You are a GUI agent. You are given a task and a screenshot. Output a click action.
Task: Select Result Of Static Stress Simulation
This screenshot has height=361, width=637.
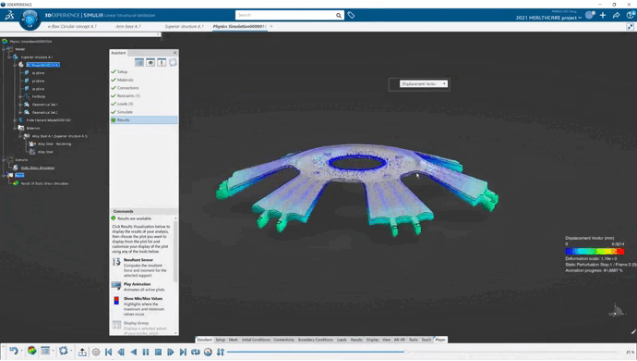(44, 184)
